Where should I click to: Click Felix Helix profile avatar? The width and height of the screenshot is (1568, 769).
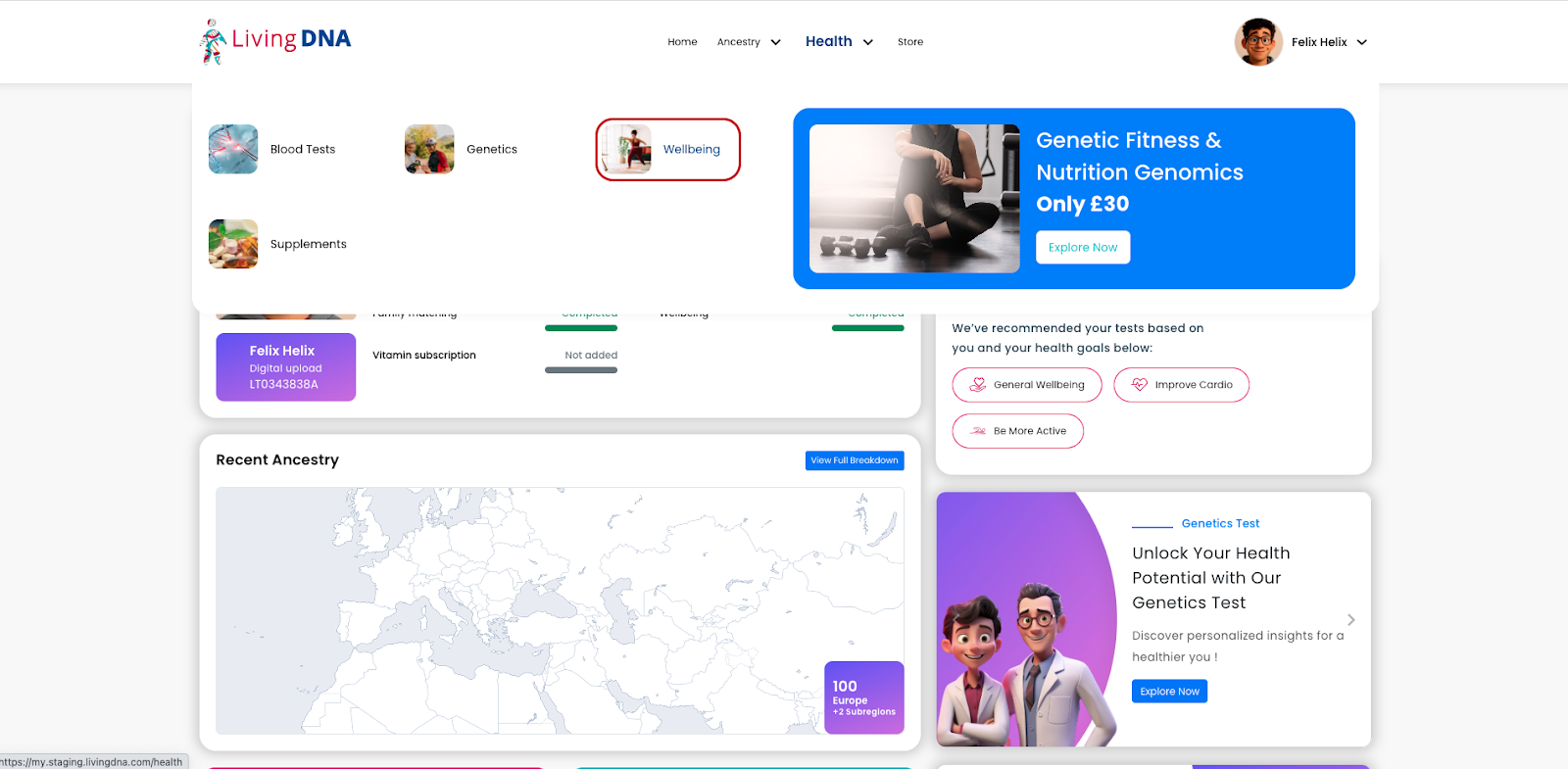pos(1258,42)
